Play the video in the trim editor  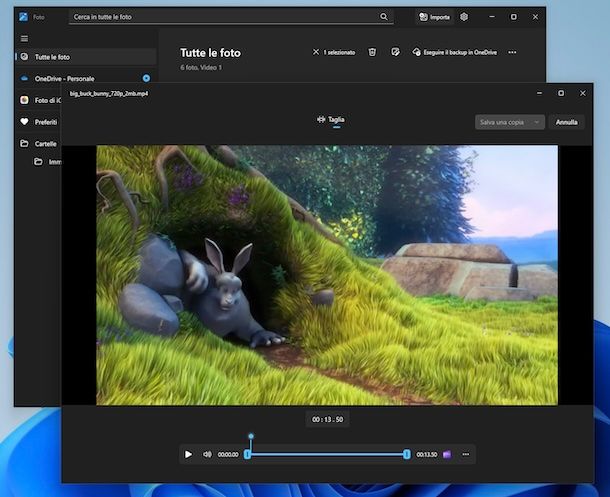[x=188, y=454]
